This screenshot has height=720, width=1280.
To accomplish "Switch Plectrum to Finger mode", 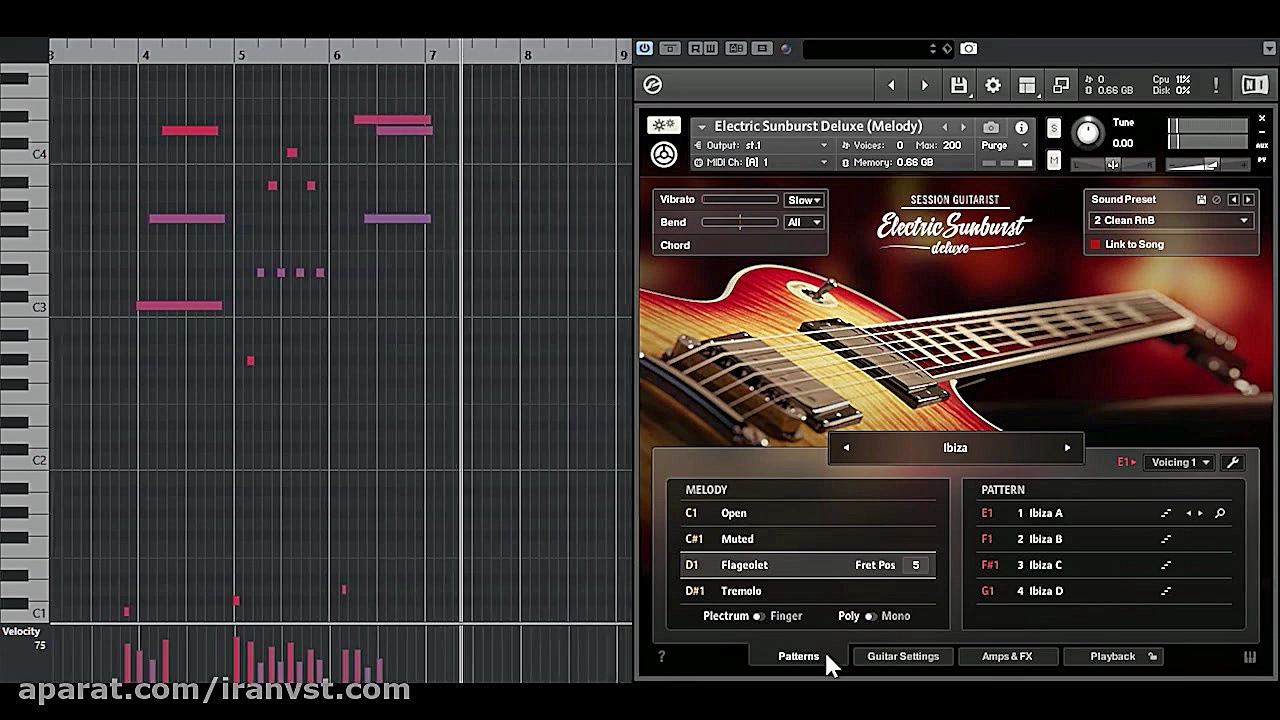I will tap(764, 616).
